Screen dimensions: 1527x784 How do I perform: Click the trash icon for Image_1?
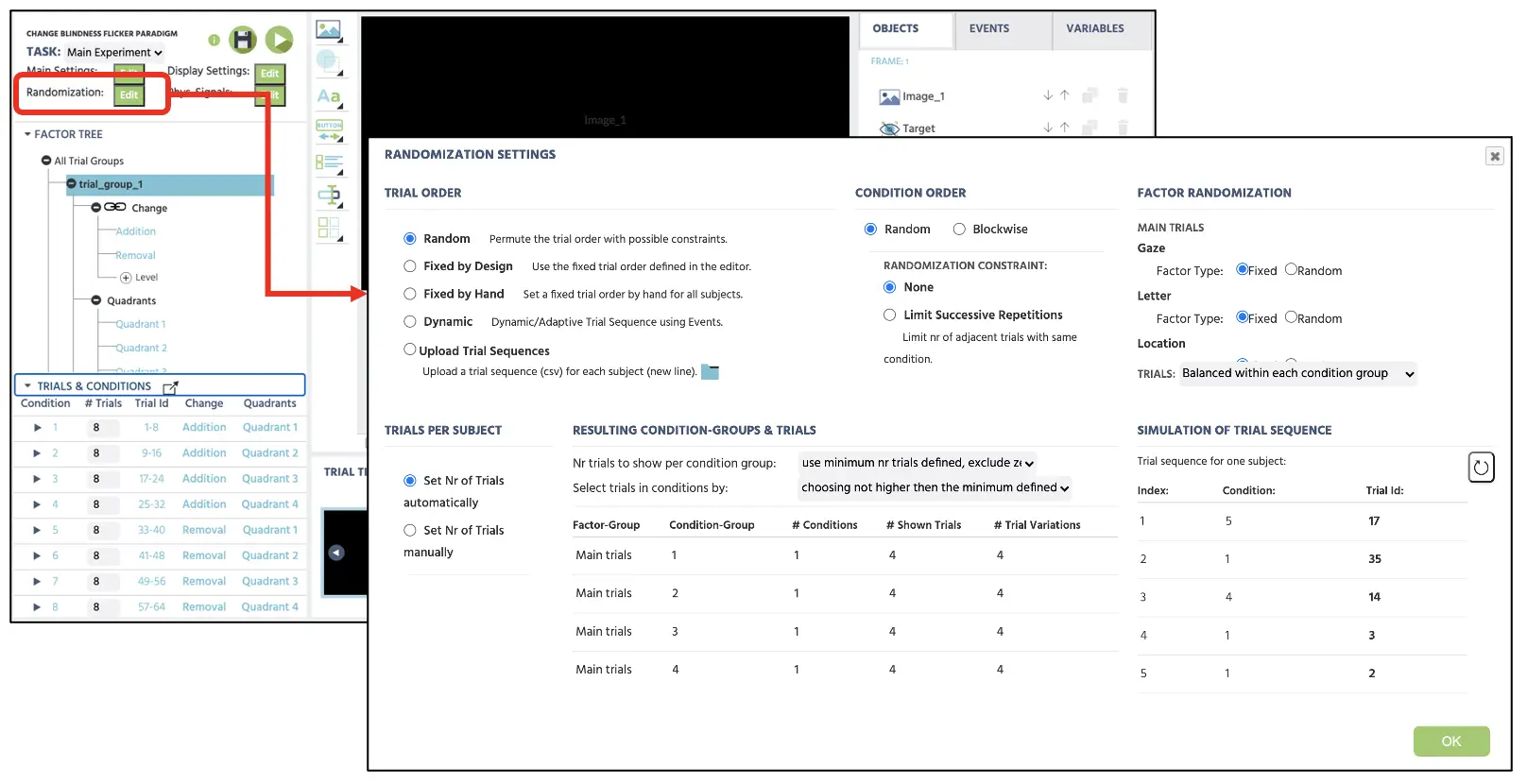[x=1123, y=95]
